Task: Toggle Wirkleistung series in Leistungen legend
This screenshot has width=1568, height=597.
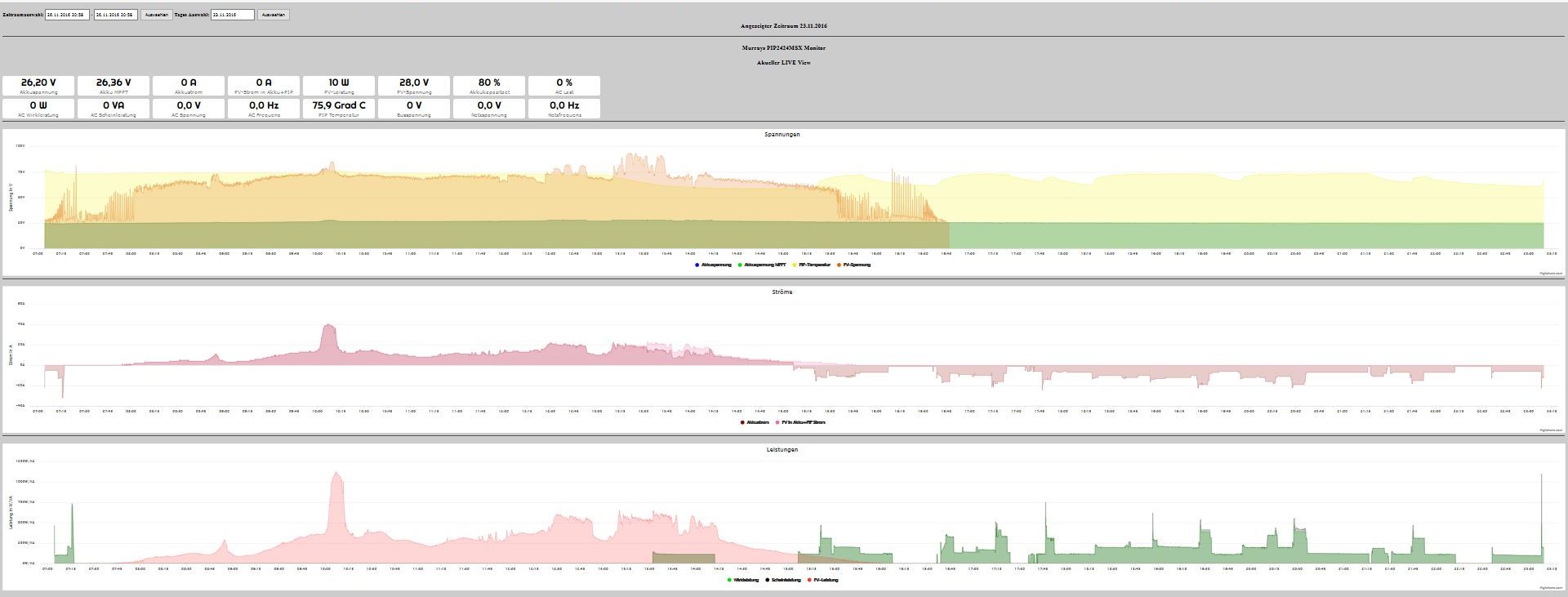Action: pyautogui.click(x=743, y=580)
